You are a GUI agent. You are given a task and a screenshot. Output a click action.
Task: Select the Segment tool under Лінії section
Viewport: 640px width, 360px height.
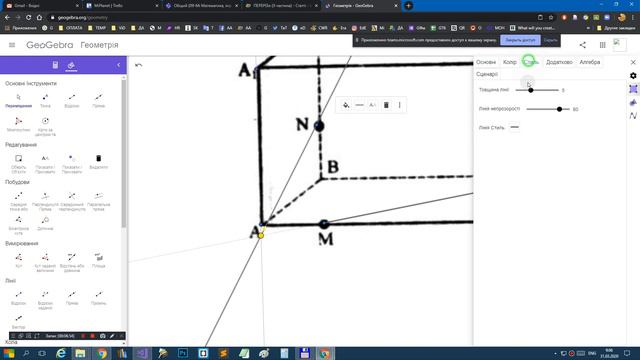(18, 298)
